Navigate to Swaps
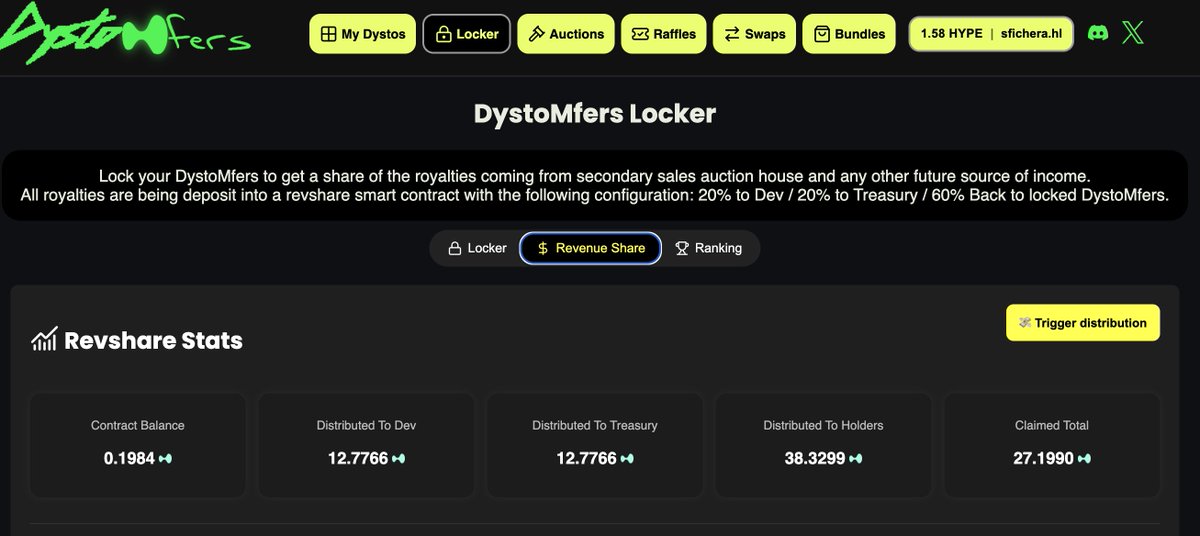 click(755, 34)
